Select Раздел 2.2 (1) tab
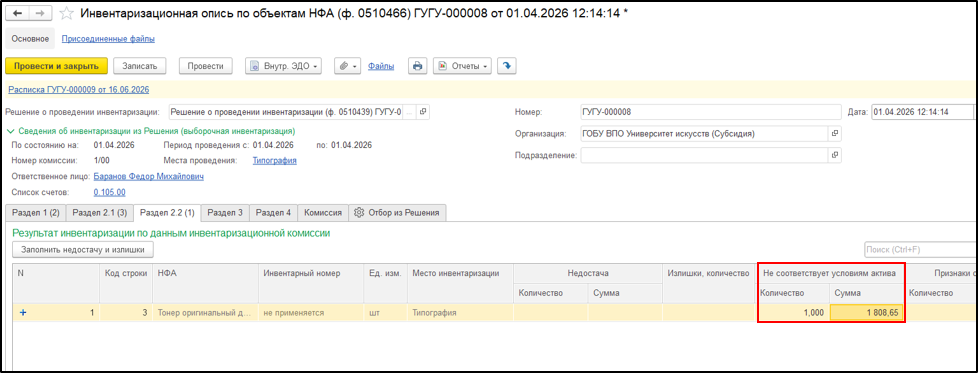 click(167, 213)
